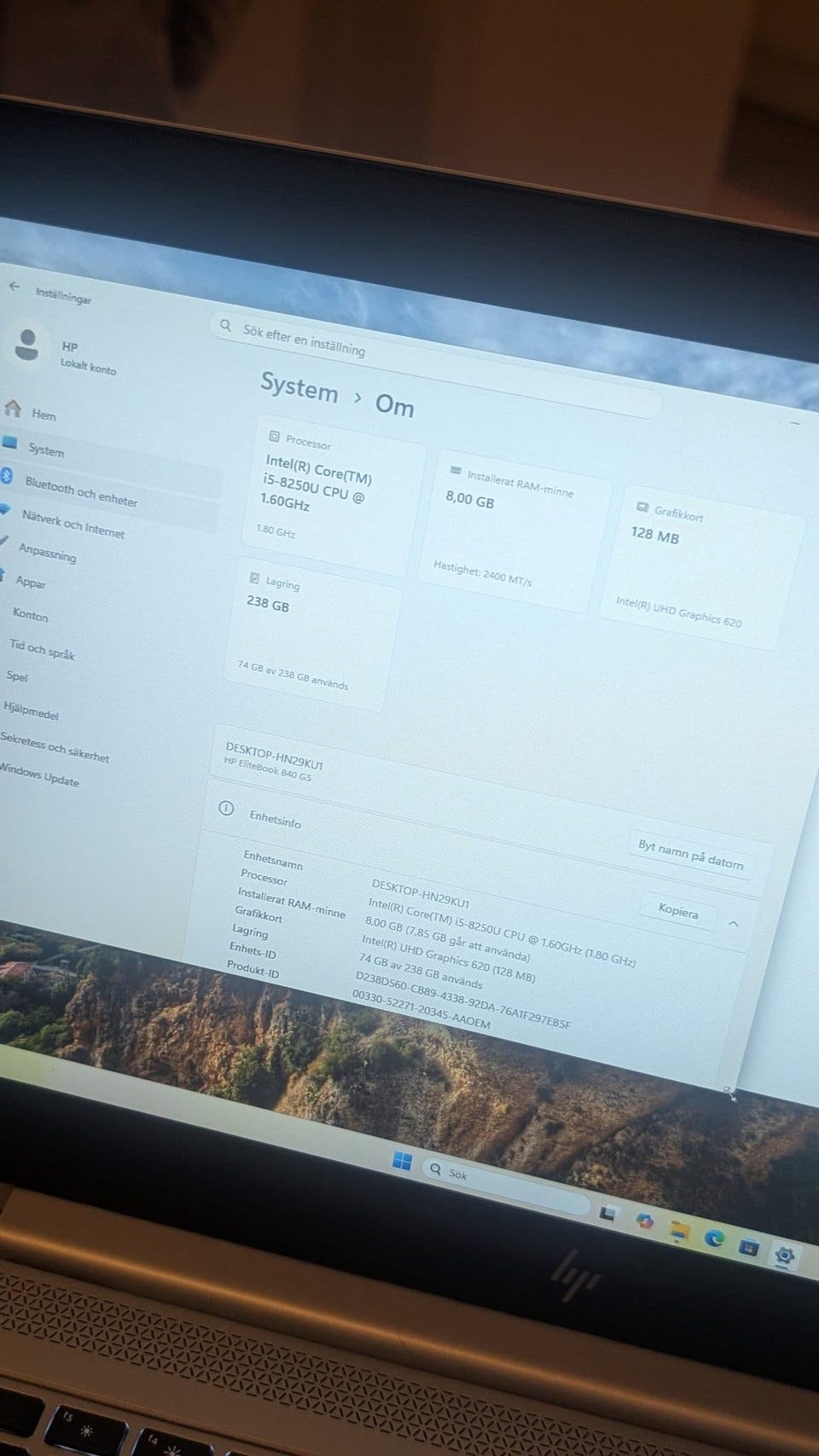Click the 8,00 GB RAM value
This screenshot has width=819, height=1456.
tap(469, 499)
